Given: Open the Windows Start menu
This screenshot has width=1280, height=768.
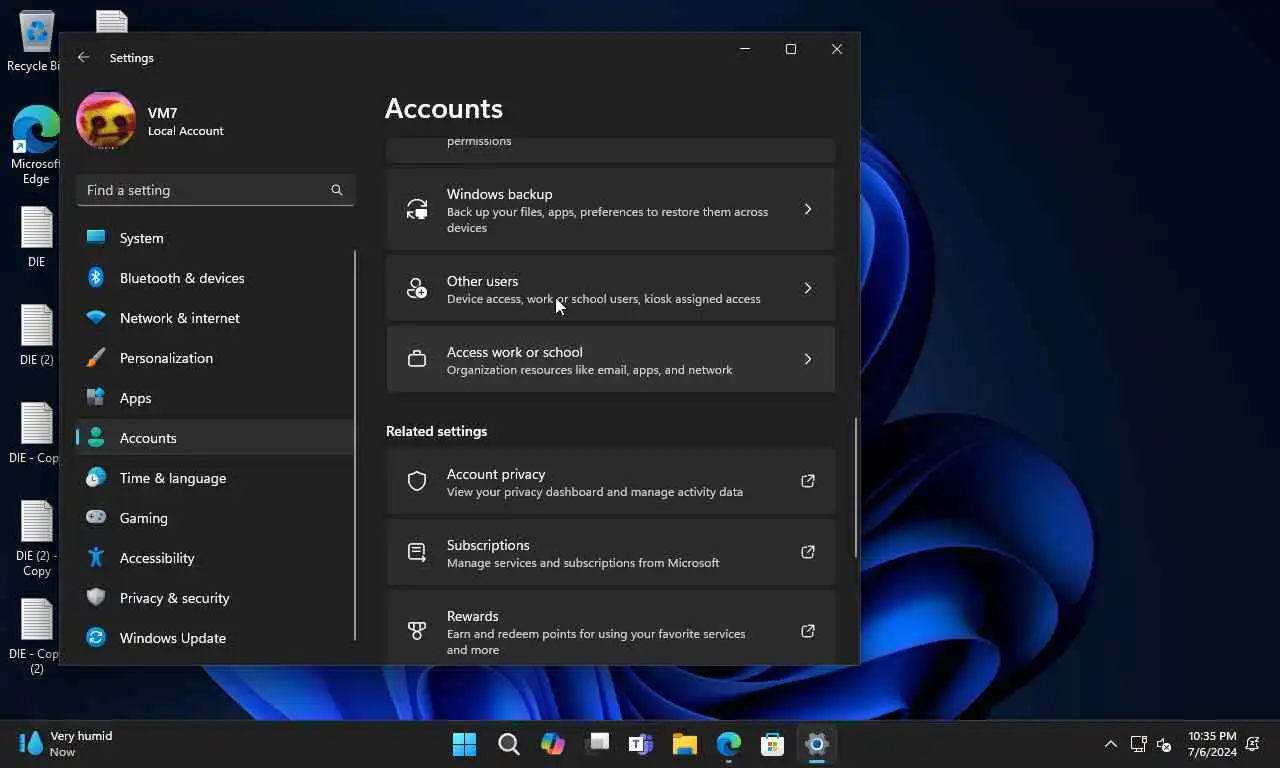Looking at the screenshot, I should (x=465, y=744).
